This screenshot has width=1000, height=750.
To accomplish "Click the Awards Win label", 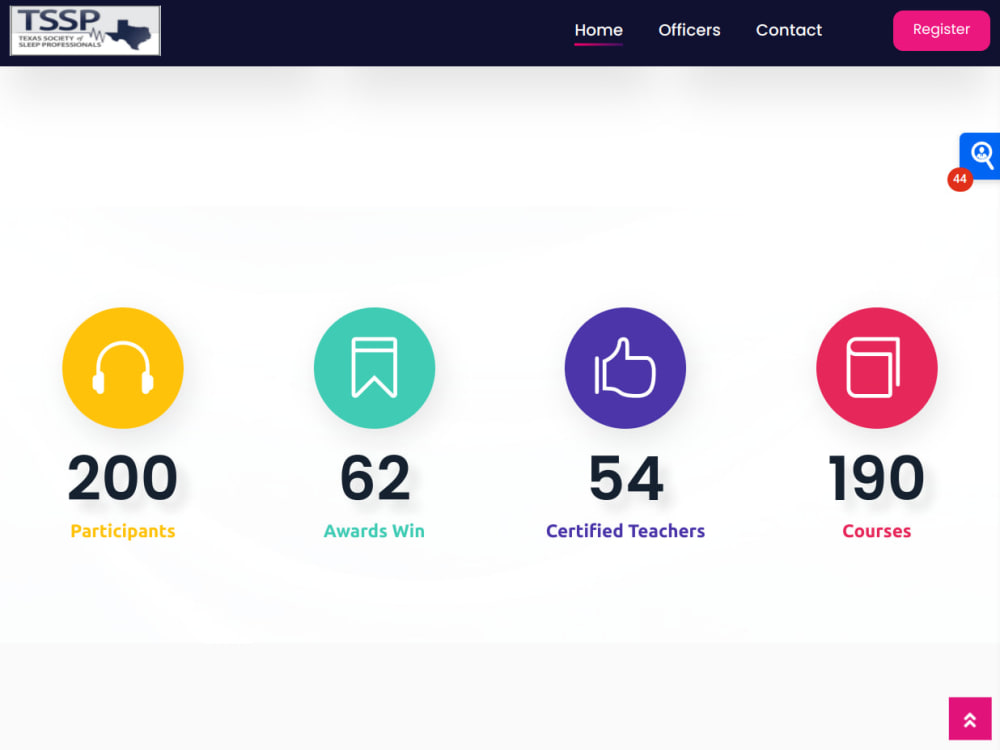I will point(374,531).
